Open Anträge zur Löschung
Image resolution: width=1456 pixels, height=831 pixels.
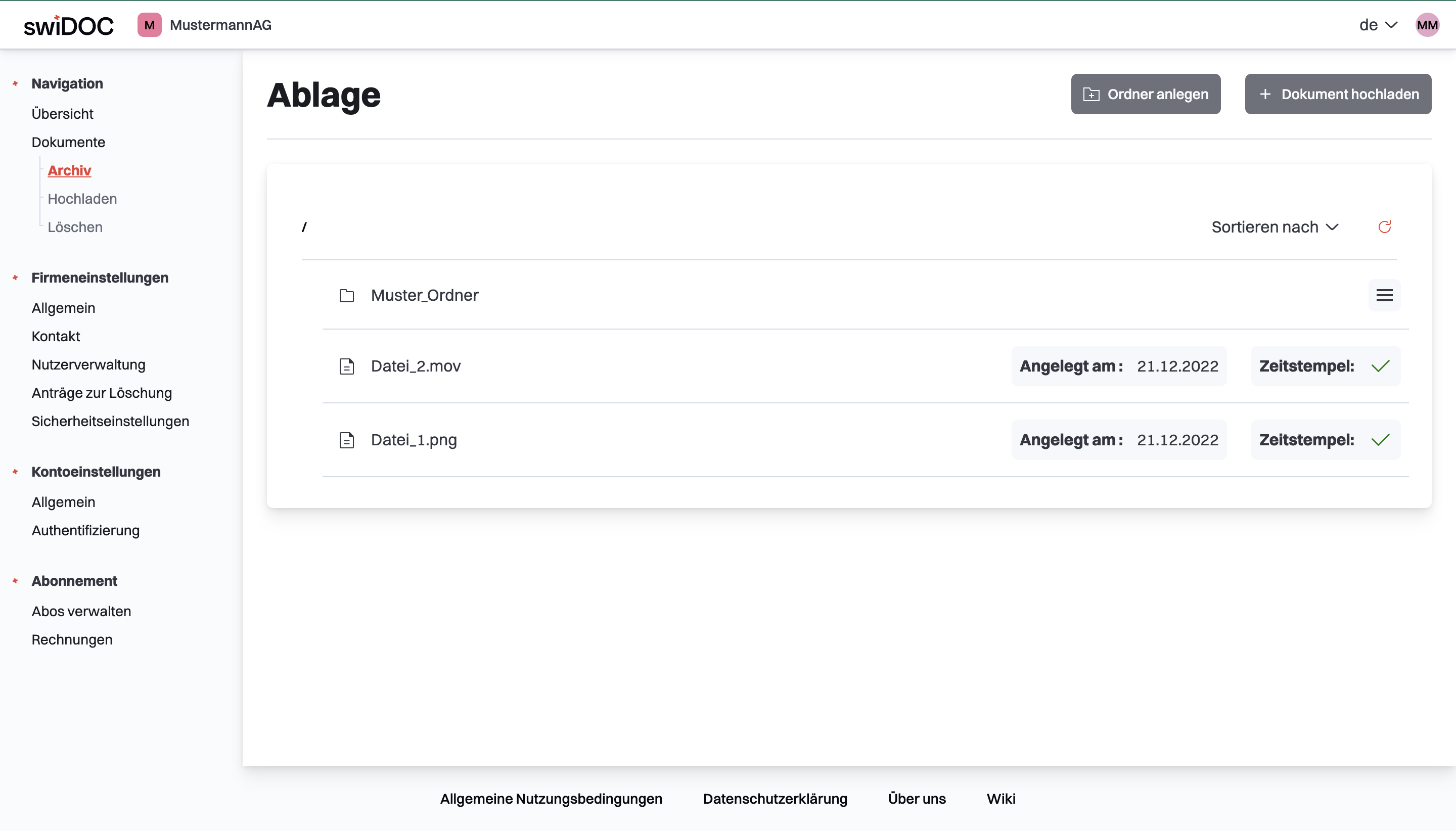[x=102, y=393]
